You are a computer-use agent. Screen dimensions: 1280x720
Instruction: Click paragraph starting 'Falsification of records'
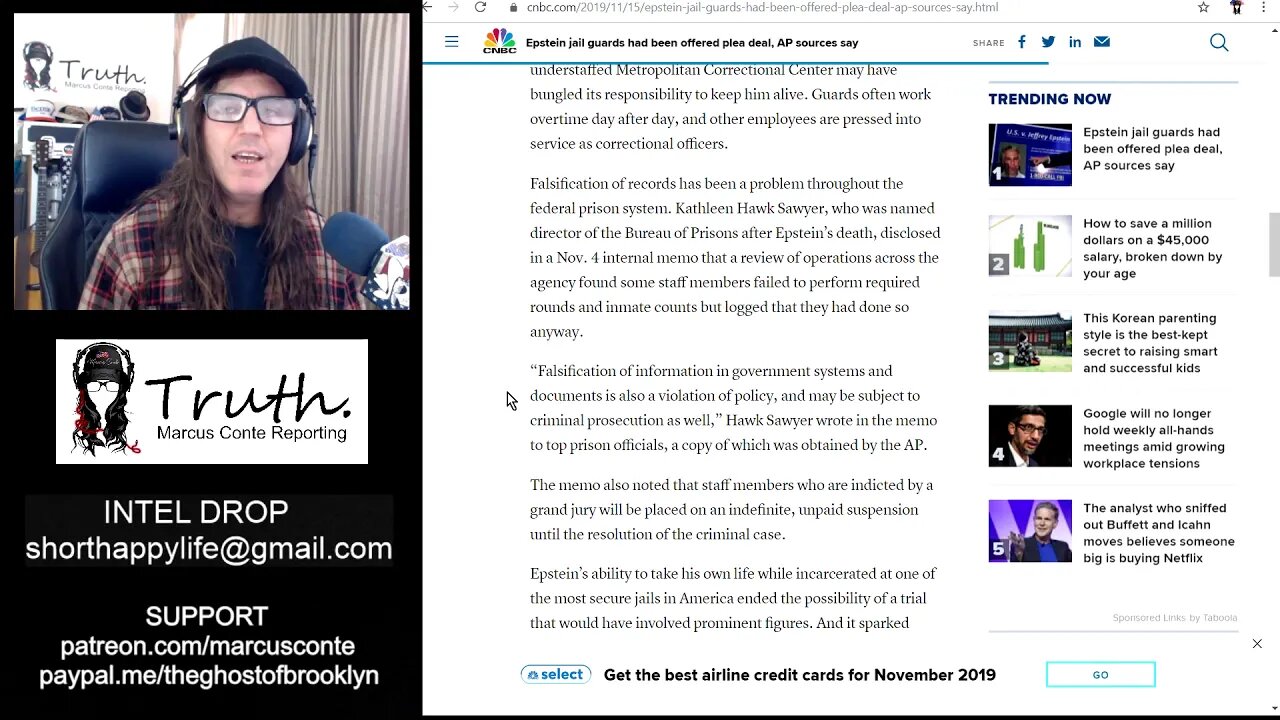coord(735,257)
